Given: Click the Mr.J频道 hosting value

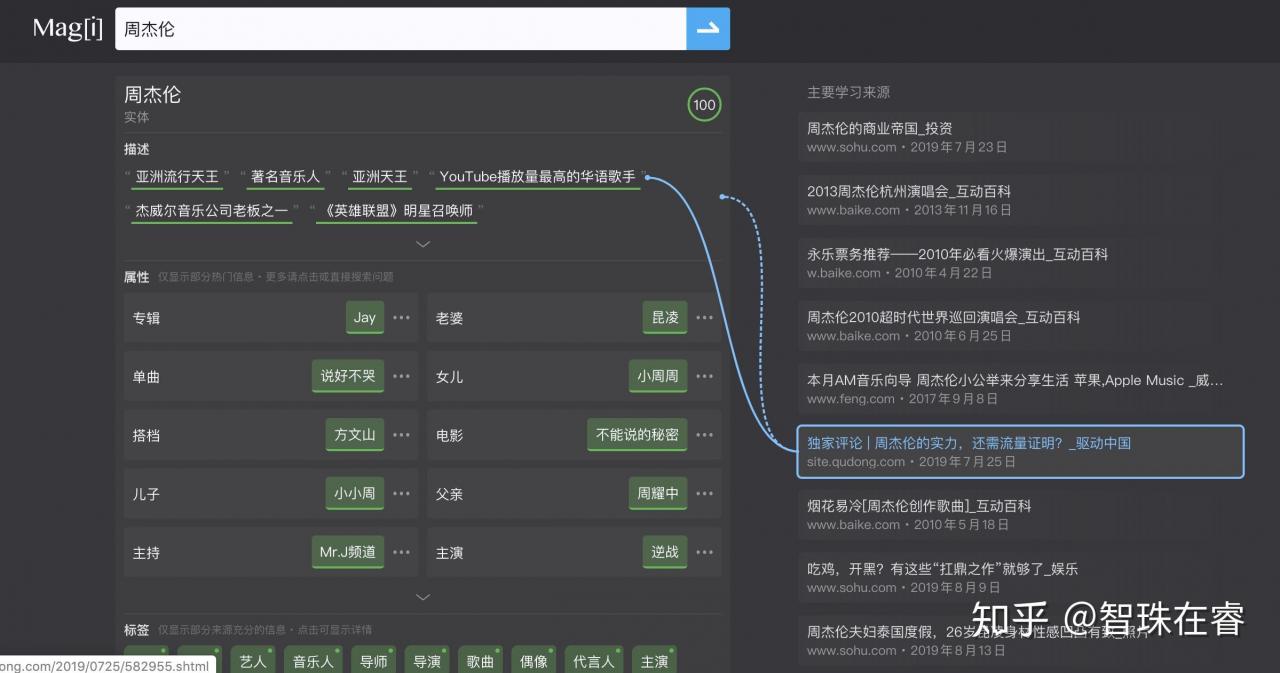Looking at the screenshot, I should pyautogui.click(x=348, y=553).
